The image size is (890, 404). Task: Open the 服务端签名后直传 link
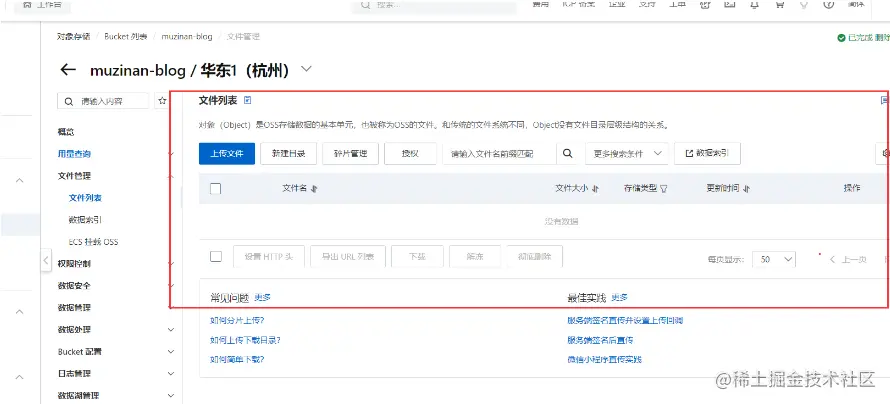pos(601,340)
